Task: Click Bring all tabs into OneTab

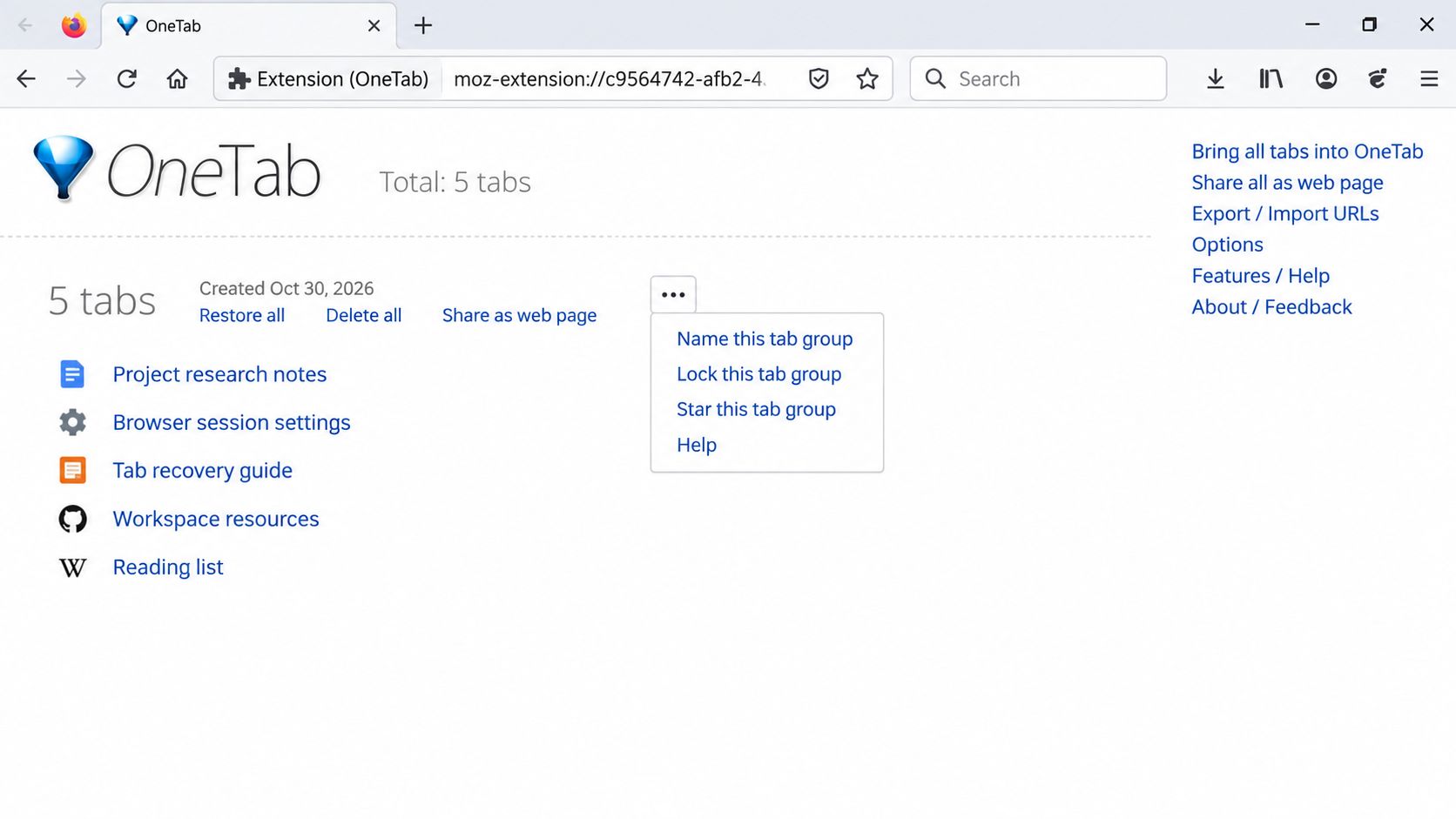Action: click(x=1307, y=151)
